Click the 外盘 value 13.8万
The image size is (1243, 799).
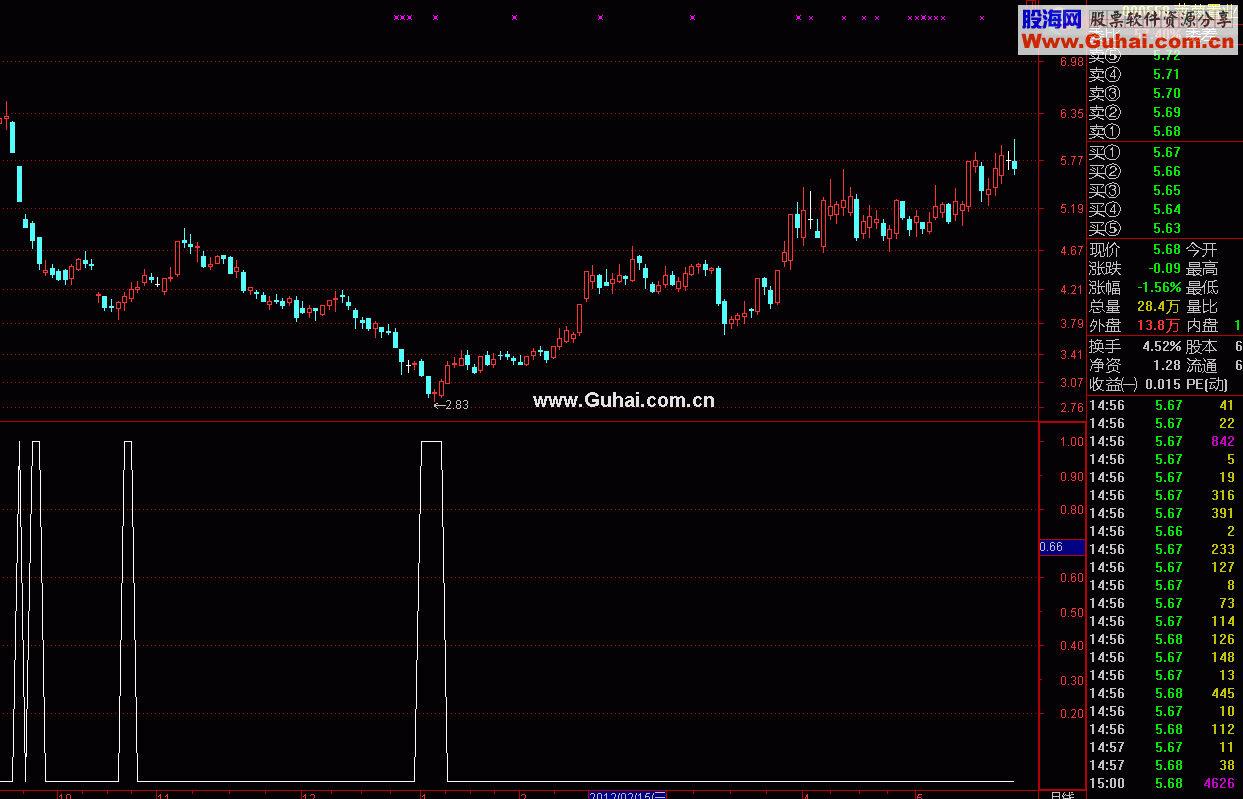[x=1159, y=325]
